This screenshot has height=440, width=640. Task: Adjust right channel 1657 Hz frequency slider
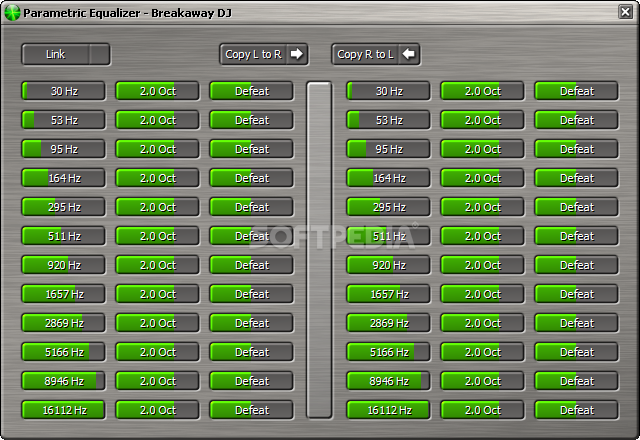click(388, 294)
